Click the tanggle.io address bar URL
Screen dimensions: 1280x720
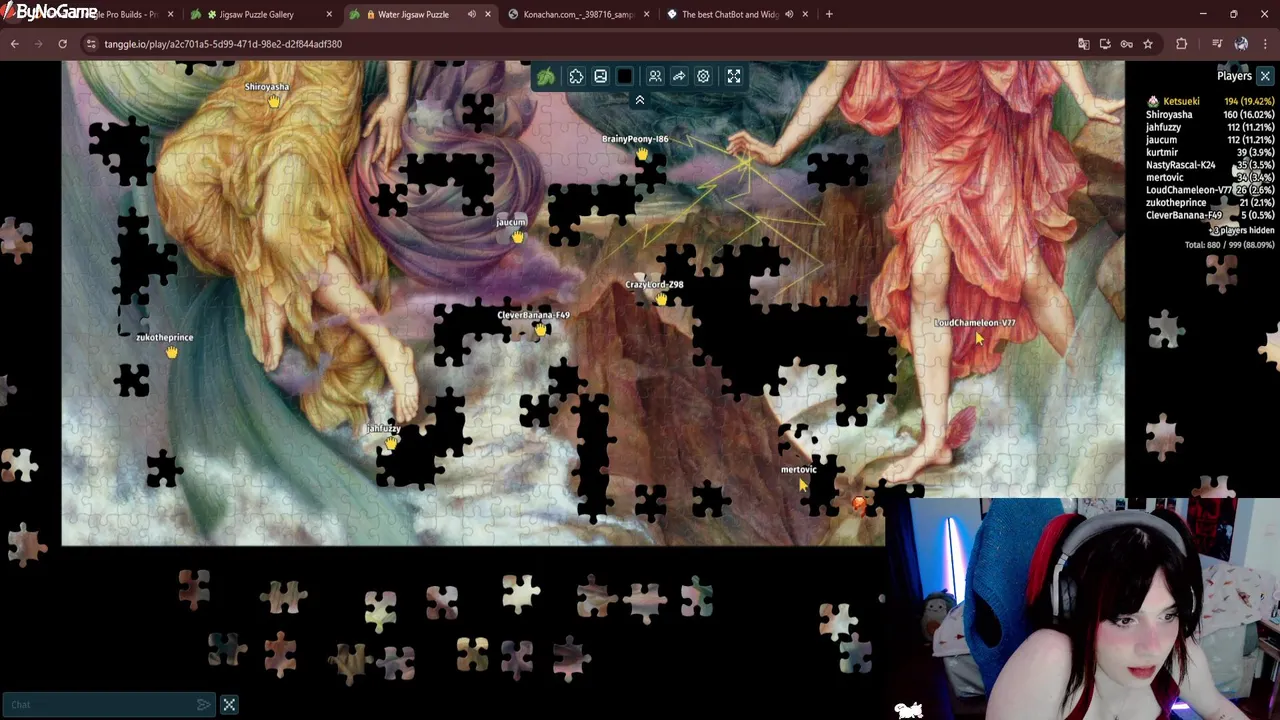tap(223, 44)
